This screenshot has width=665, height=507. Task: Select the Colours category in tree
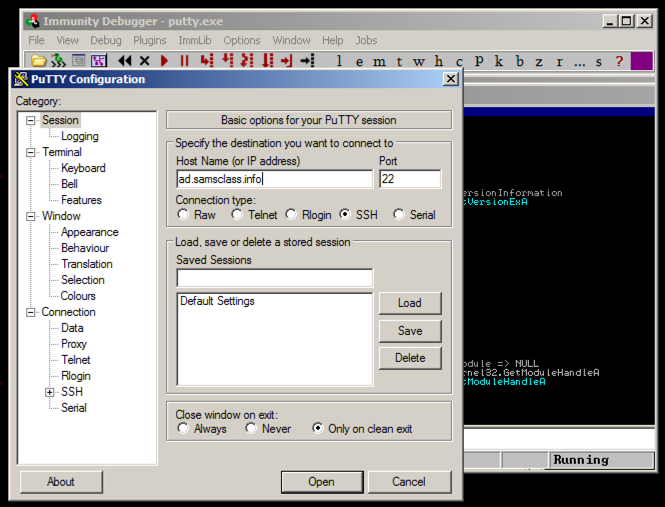(x=78, y=296)
